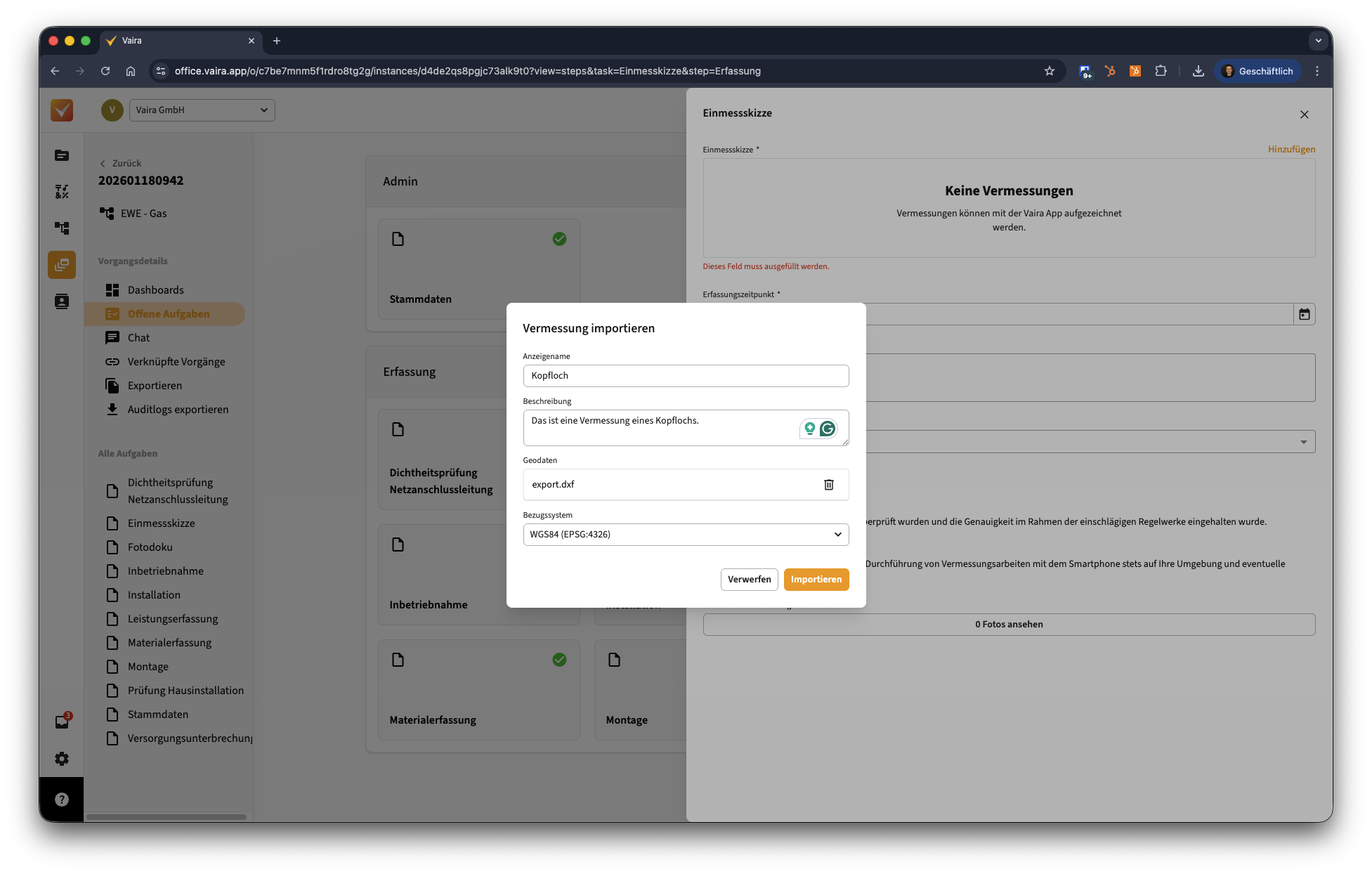Click the Anzeigename field containing Kopfloch

point(686,376)
